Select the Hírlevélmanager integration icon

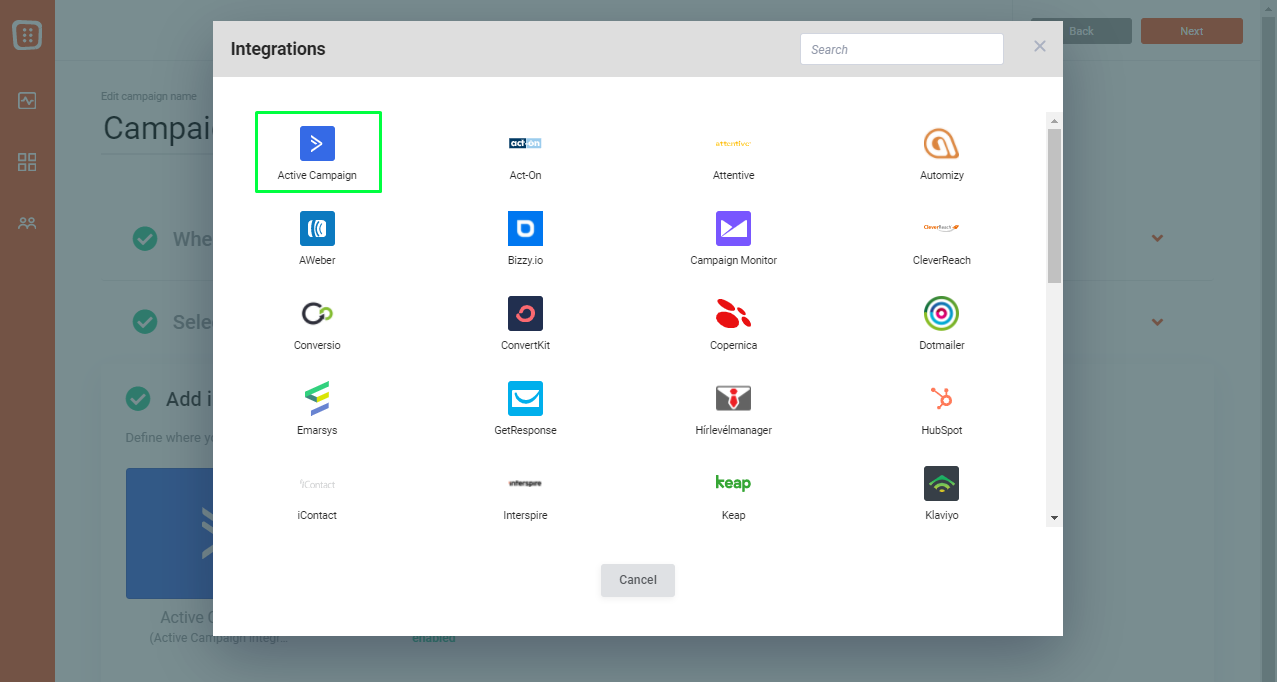pyautogui.click(x=733, y=398)
